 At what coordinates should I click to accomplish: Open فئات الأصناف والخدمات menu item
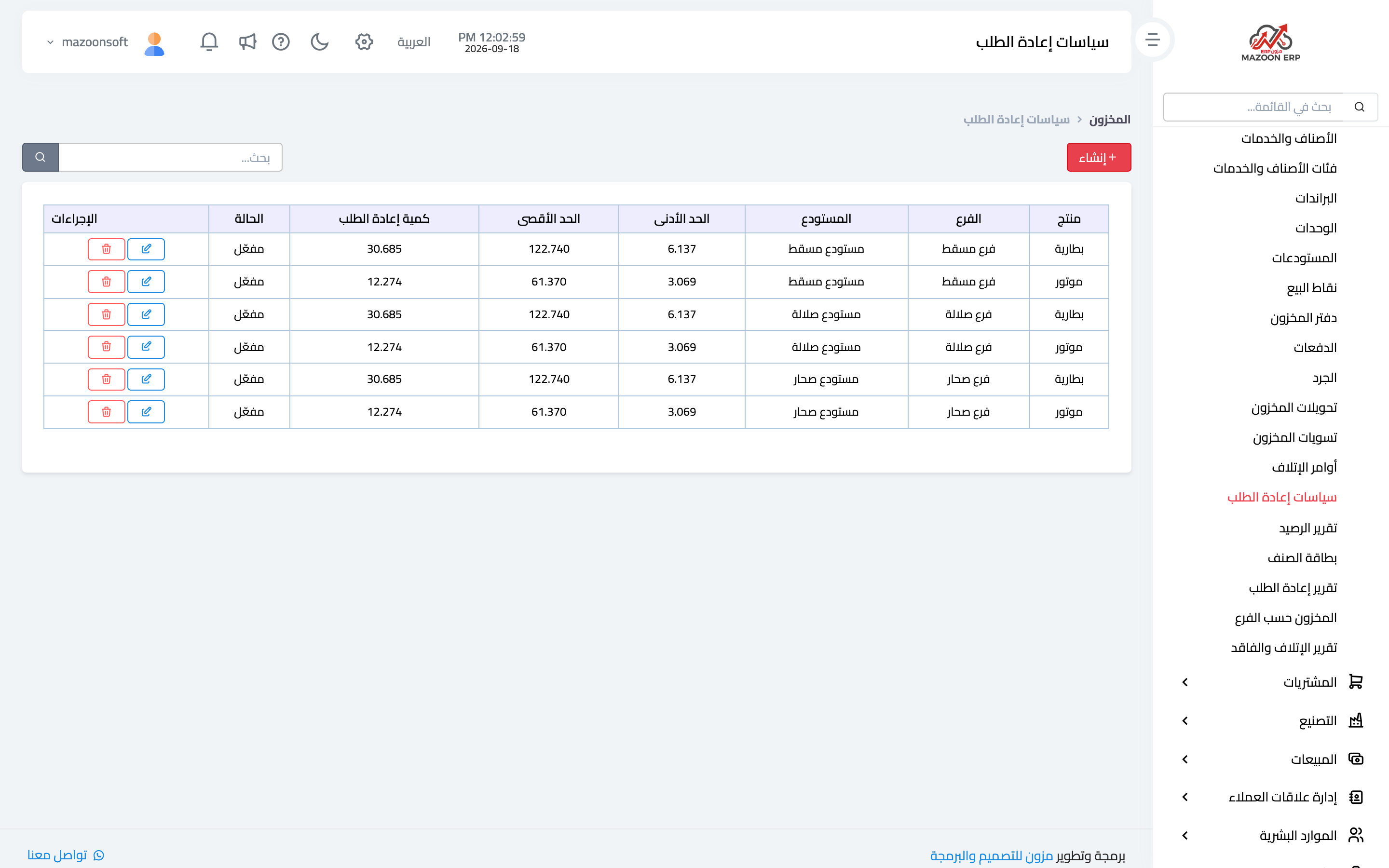pyautogui.click(x=1275, y=168)
